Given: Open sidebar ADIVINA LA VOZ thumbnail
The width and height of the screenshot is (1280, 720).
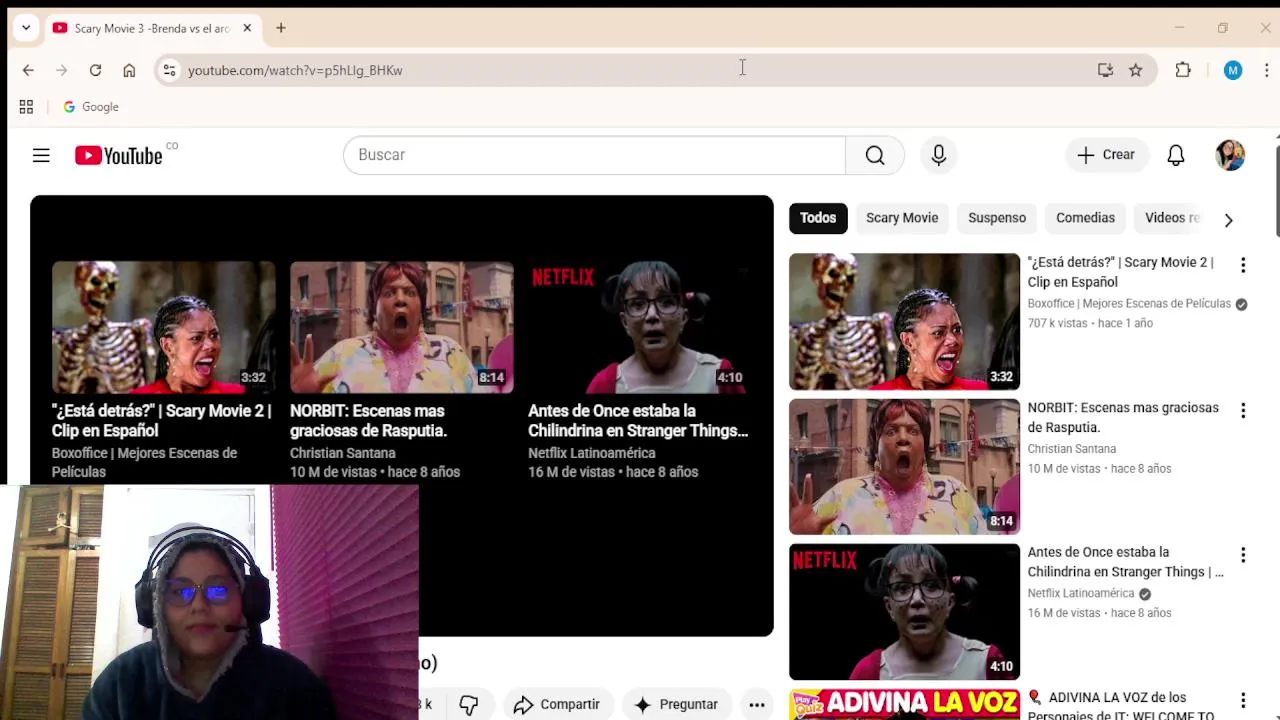Looking at the screenshot, I should pyautogui.click(x=904, y=704).
